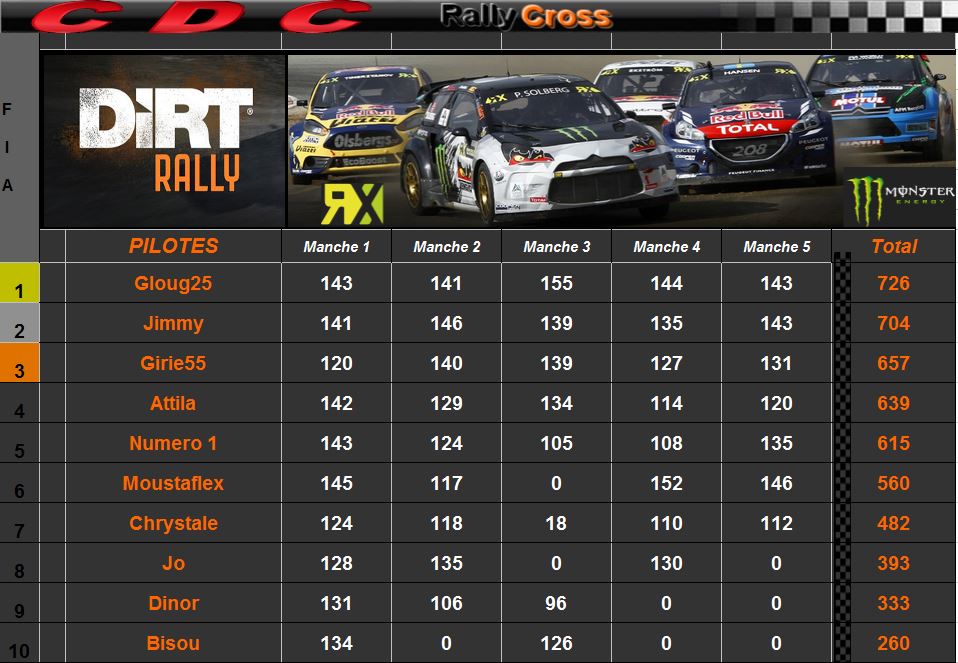Click Dinor's total of 333
Viewport: 958px width, 663px height.
coord(894,603)
